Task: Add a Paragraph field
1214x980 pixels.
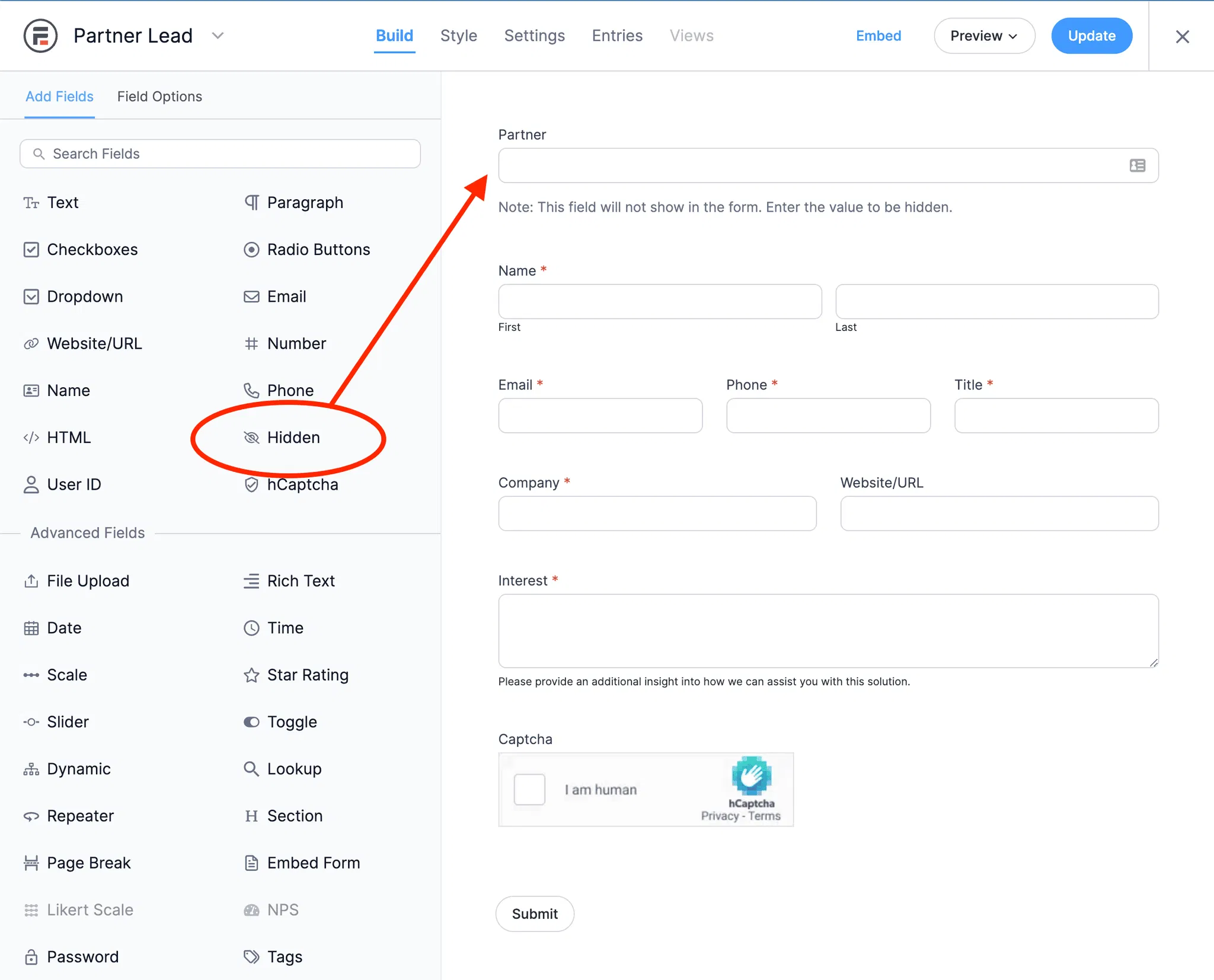Action: pyautogui.click(x=293, y=203)
